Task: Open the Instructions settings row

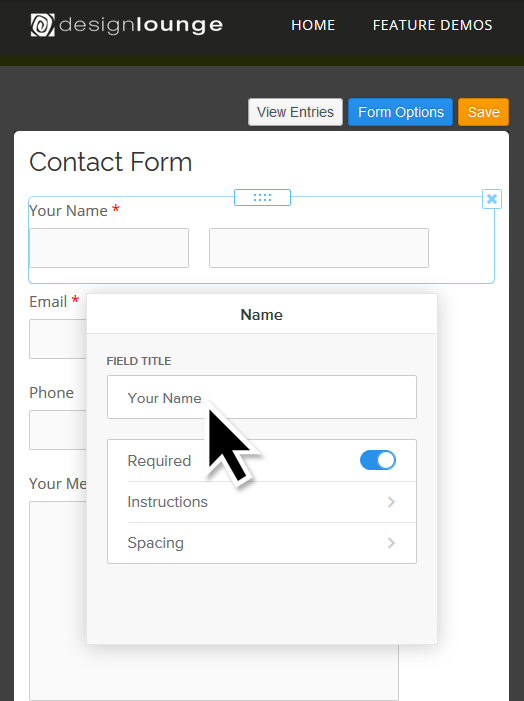Action: pyautogui.click(x=262, y=502)
